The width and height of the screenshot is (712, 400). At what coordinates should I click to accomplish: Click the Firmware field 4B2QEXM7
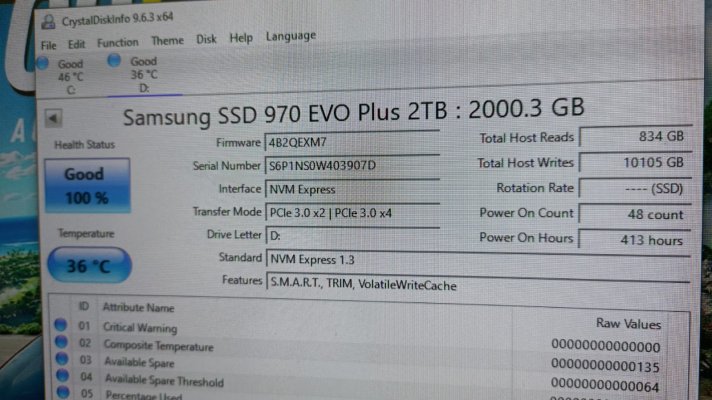(352, 142)
